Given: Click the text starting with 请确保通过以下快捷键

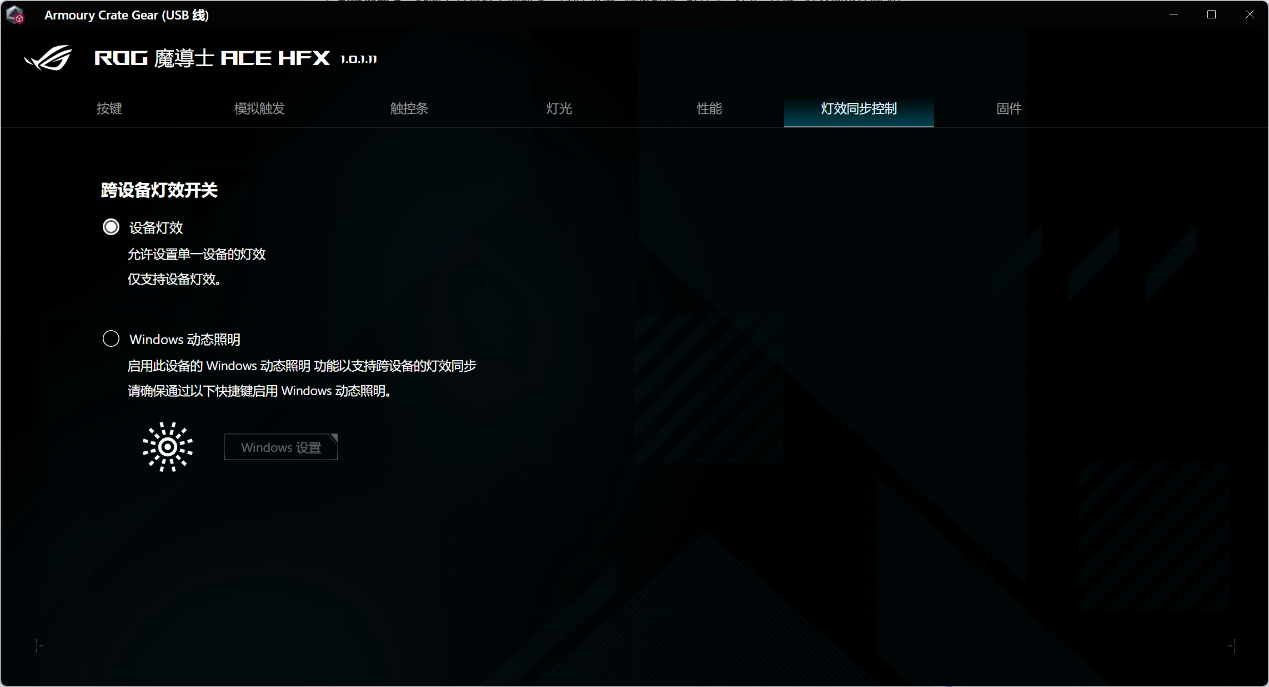Looking at the screenshot, I should pyautogui.click(x=259, y=391).
